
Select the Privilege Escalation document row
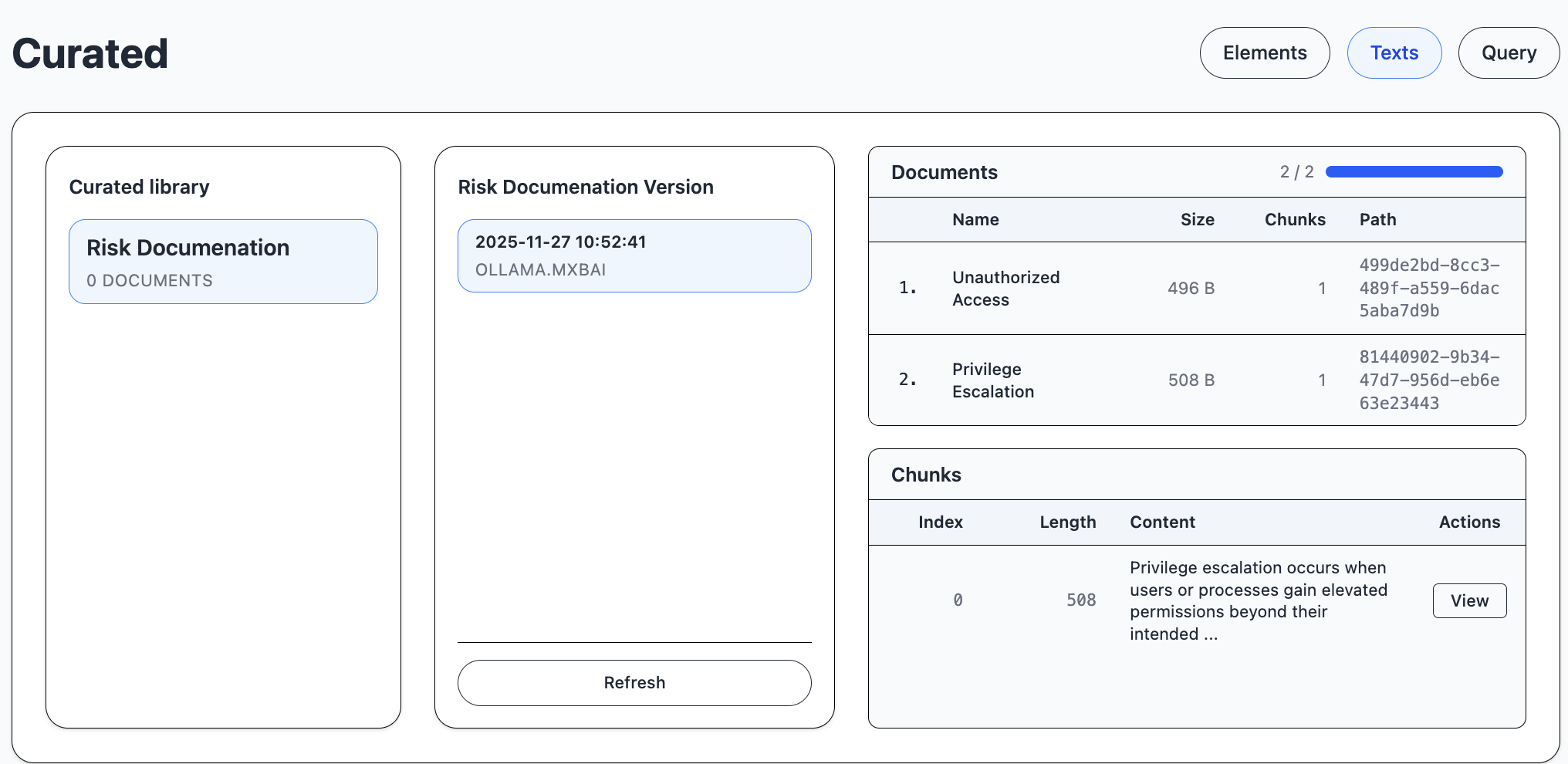[992, 380]
